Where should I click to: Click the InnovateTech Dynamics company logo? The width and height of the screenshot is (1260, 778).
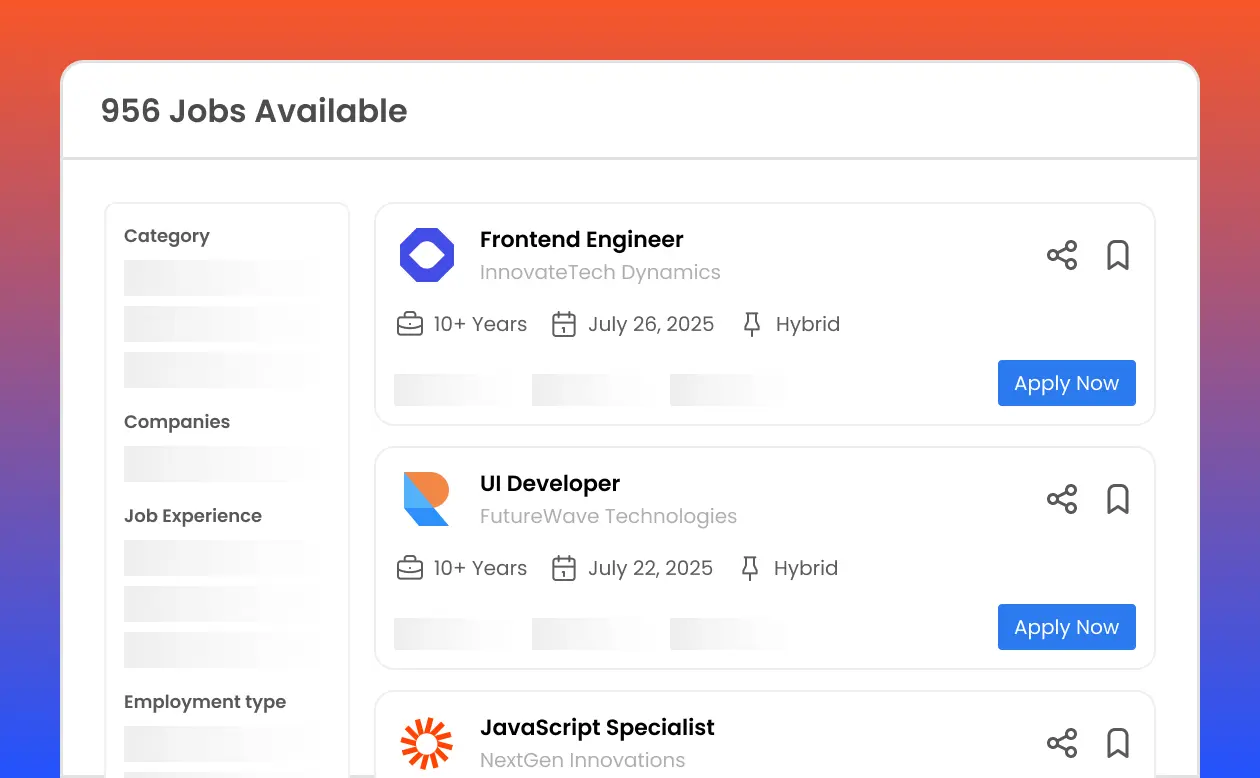click(427, 255)
